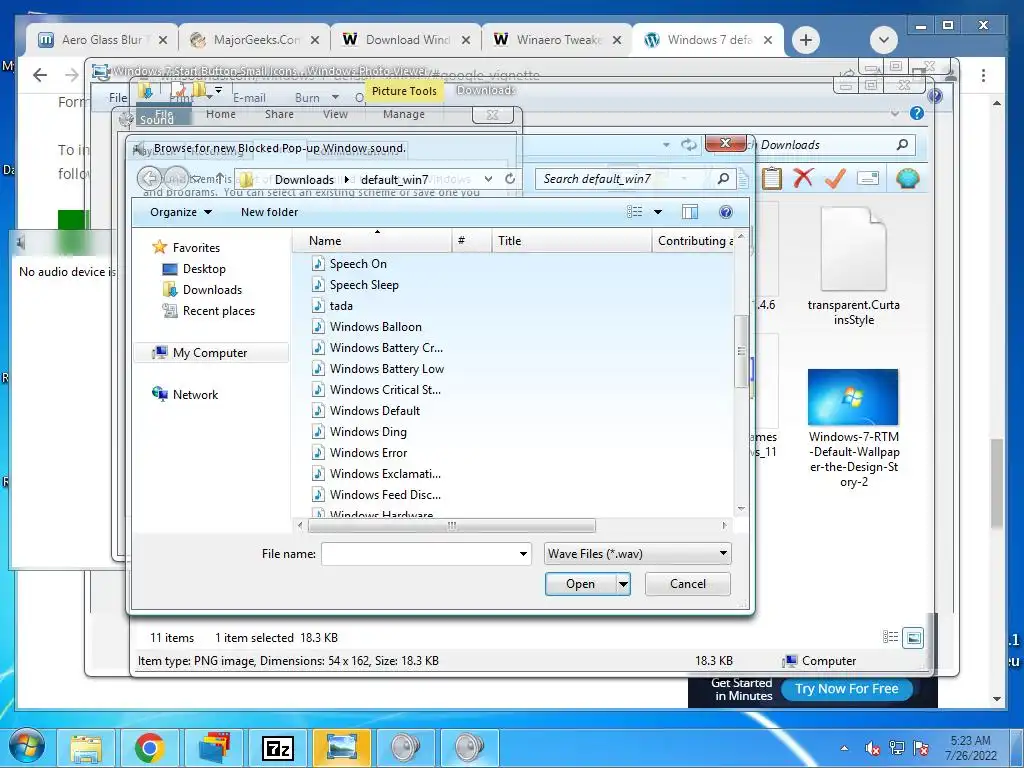
Task: Open the Picture Tools ribbon tab
Action: tap(404, 91)
